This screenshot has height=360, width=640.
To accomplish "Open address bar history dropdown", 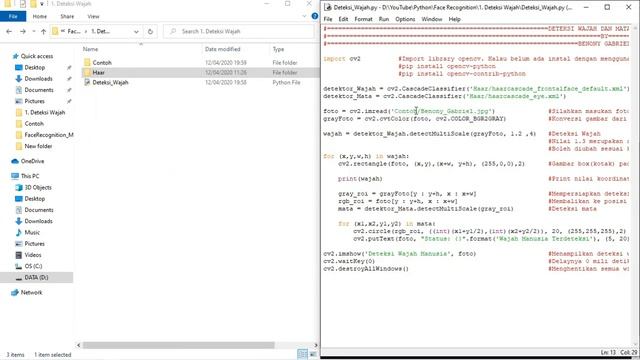I will [136, 31].
